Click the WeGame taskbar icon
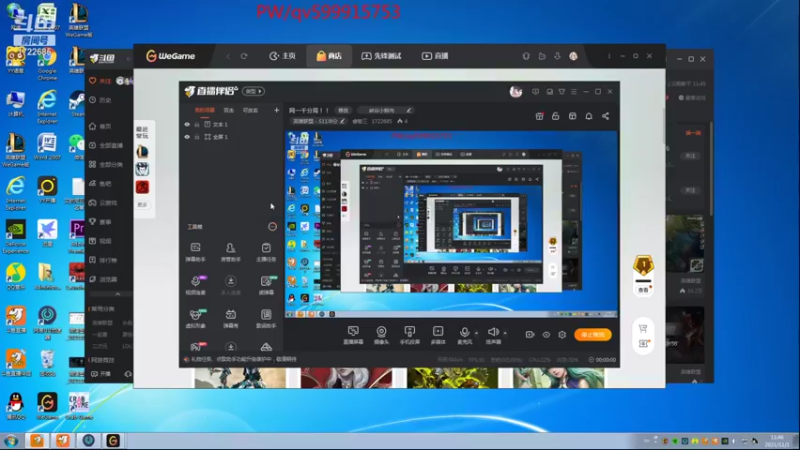This screenshot has height=450, width=800. click(x=113, y=440)
